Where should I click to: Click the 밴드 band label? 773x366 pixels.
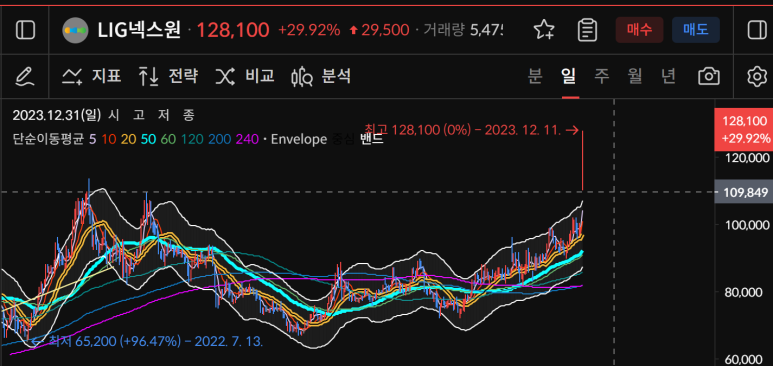point(372,140)
